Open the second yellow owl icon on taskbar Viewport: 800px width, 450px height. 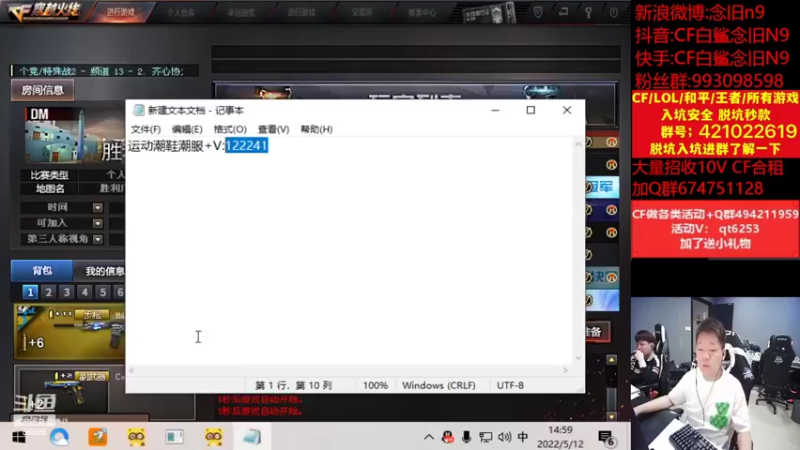(x=213, y=437)
